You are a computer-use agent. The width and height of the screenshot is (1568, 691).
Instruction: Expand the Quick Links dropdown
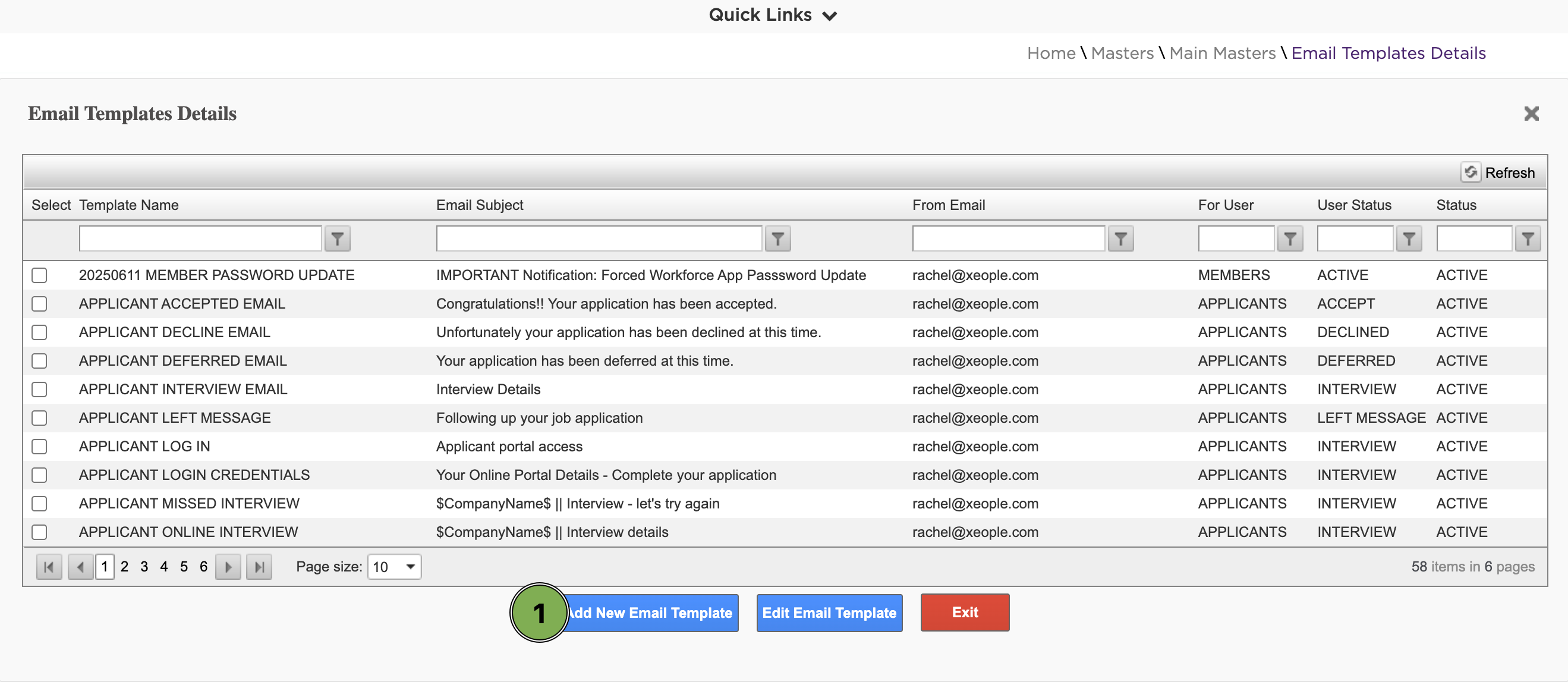point(773,15)
